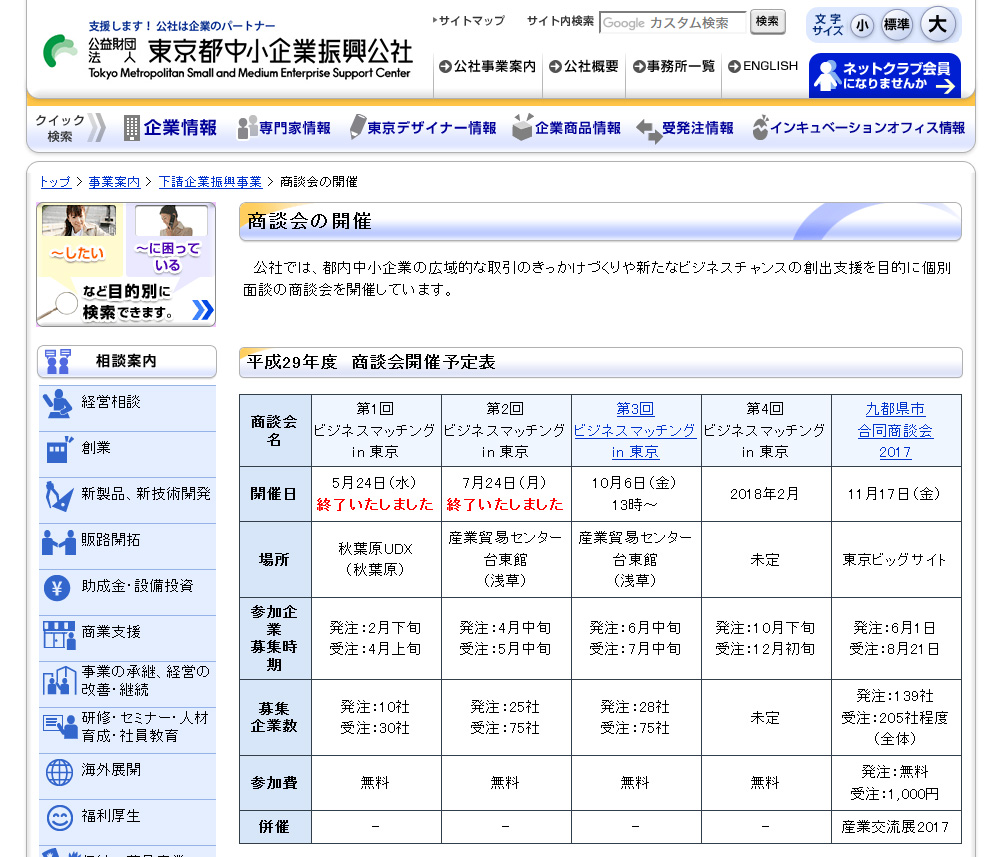Click the 海外展開 globe icon

pyautogui.click(x=58, y=771)
